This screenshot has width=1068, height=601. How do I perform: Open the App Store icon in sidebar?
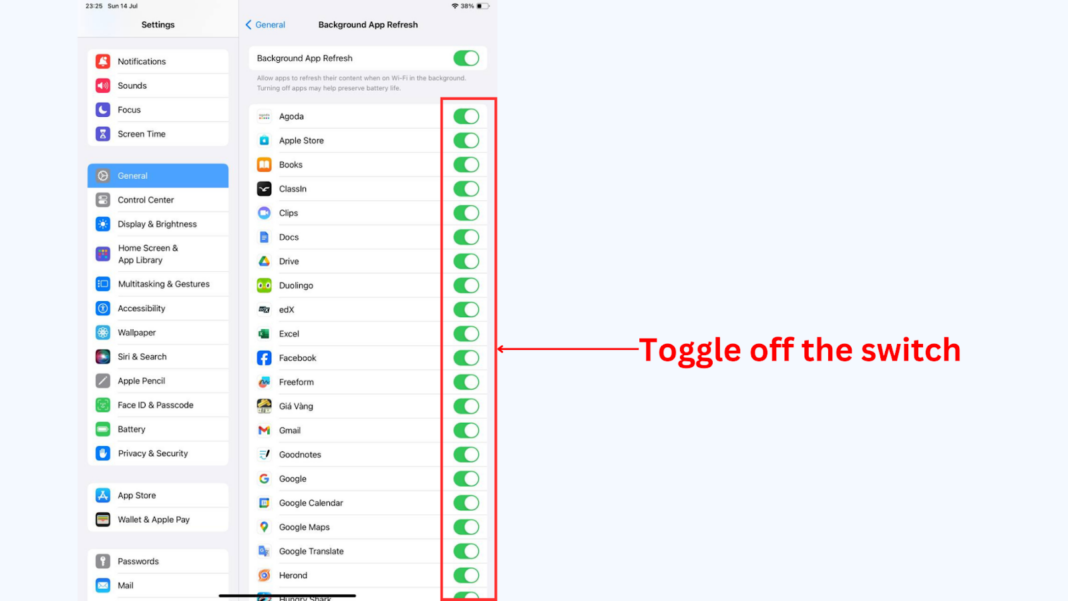click(103, 495)
